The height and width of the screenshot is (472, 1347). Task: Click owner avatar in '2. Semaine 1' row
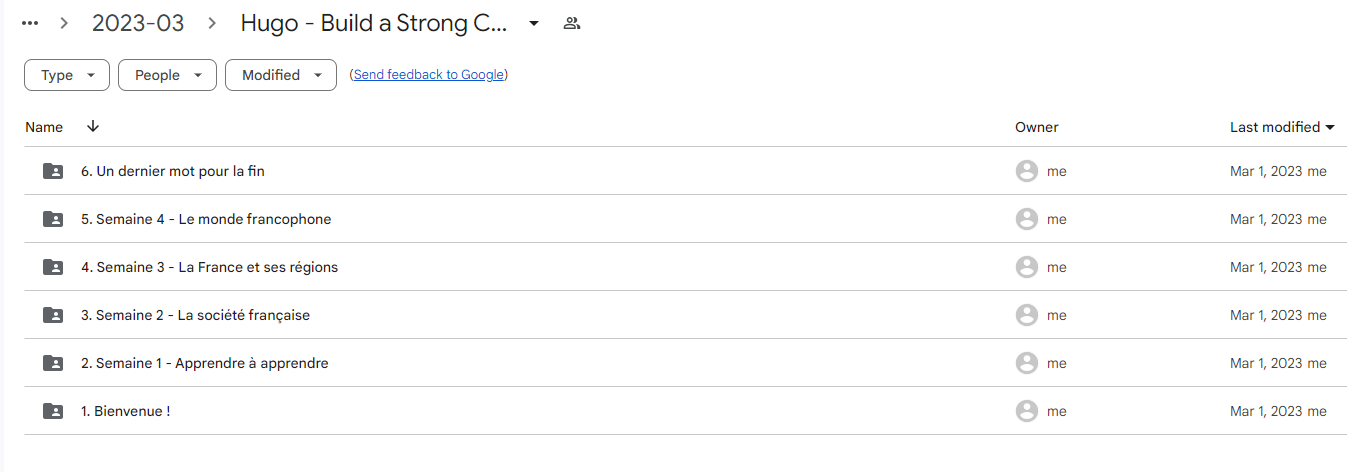(x=1026, y=363)
